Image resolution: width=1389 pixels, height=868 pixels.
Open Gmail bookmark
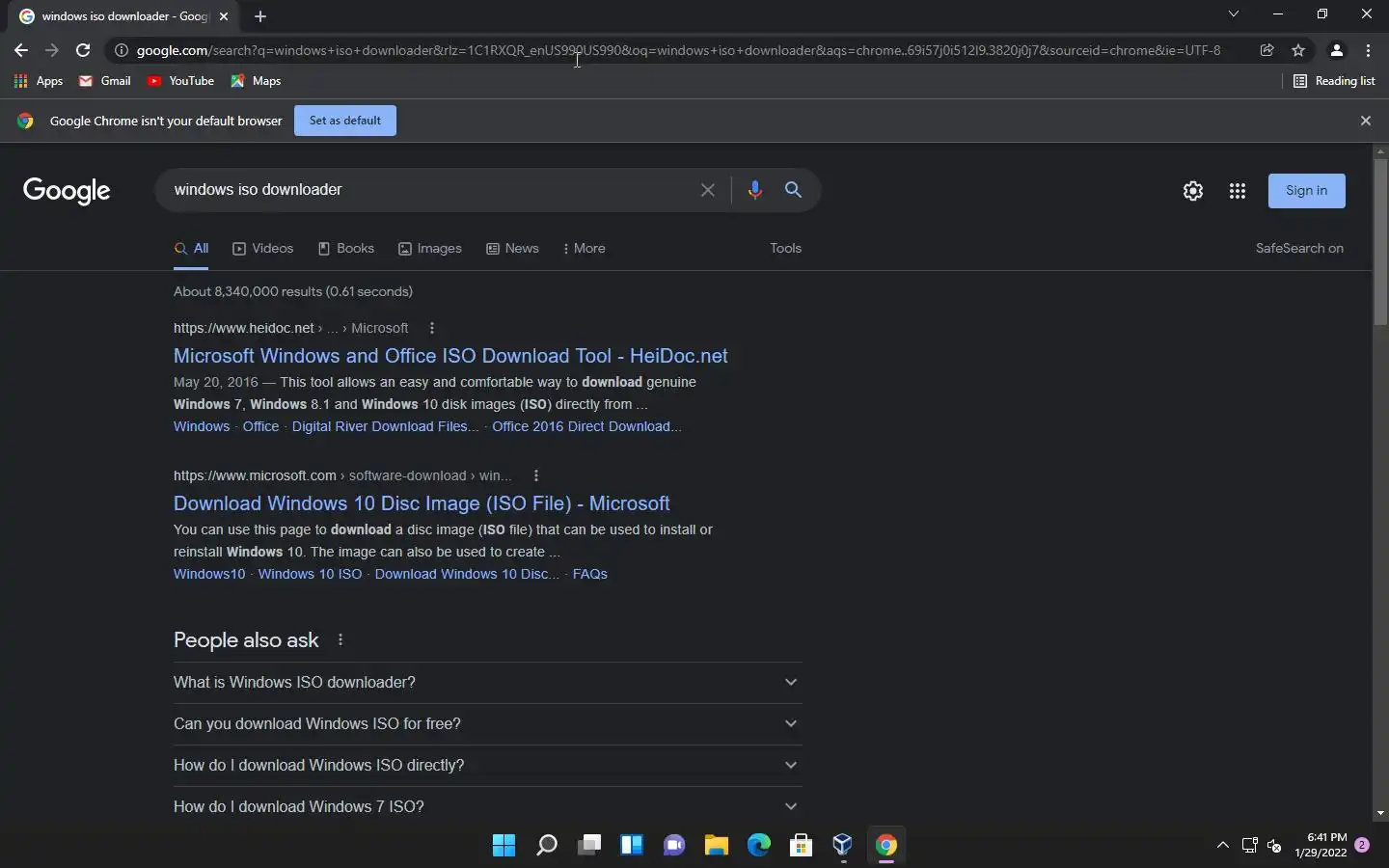click(104, 81)
